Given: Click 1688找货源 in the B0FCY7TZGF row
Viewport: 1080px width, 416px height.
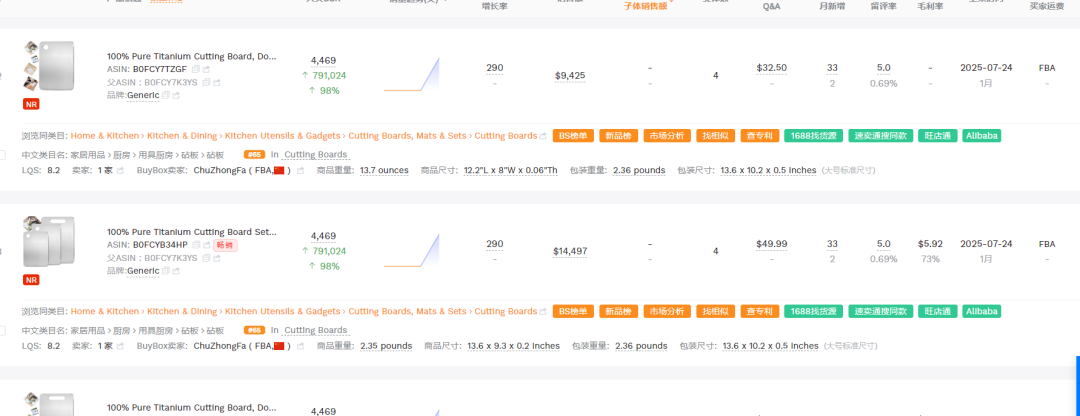Looking at the screenshot, I should pos(813,136).
